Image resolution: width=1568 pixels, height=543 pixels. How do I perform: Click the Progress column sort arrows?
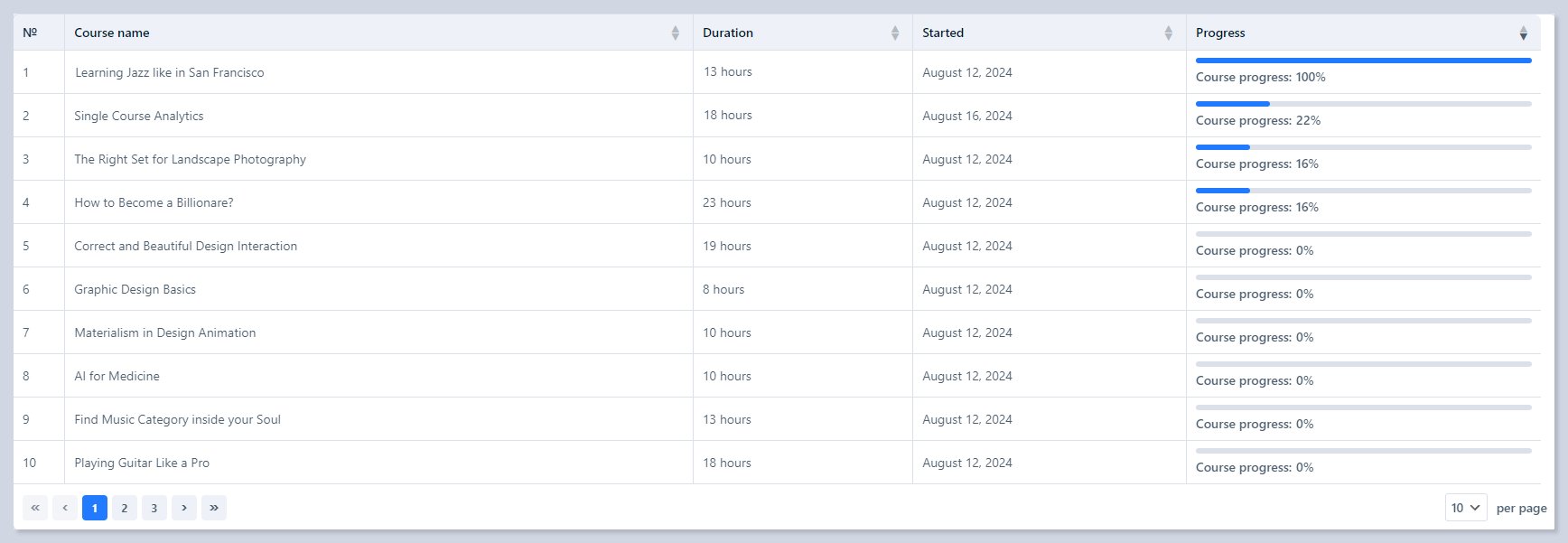coord(1523,33)
